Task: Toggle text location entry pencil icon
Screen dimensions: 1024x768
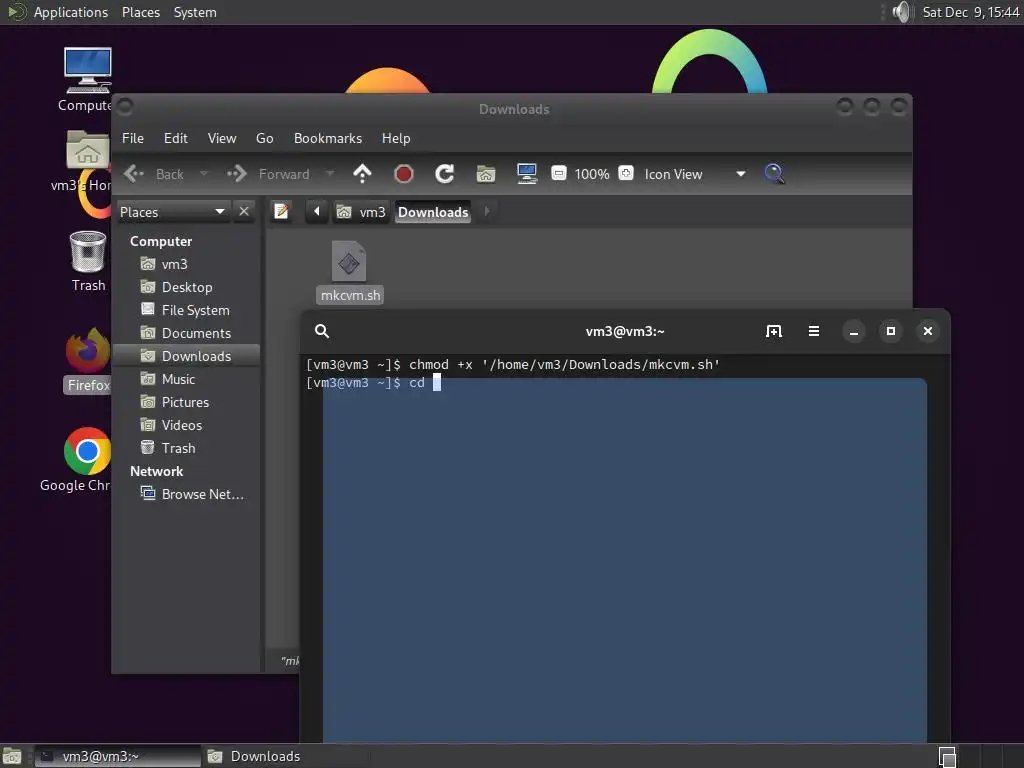Action: click(x=281, y=212)
